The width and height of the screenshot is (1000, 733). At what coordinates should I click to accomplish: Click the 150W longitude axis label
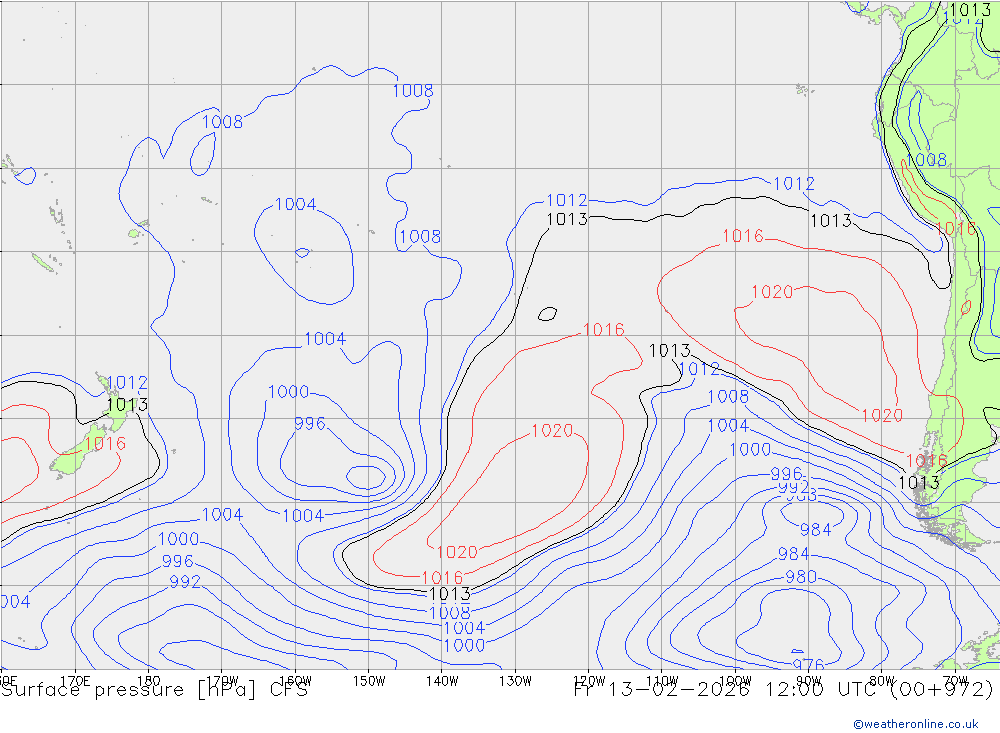[x=369, y=681]
